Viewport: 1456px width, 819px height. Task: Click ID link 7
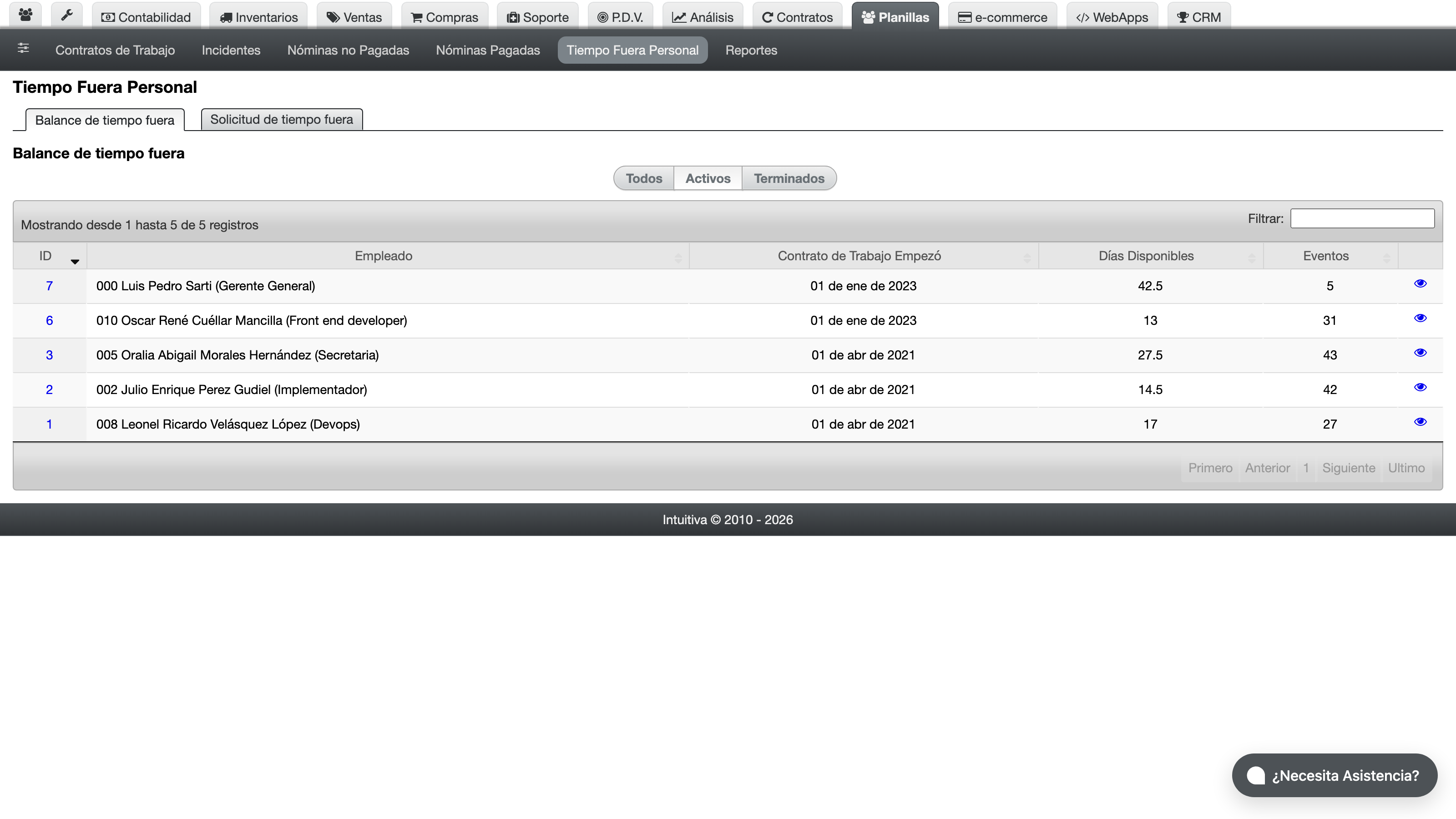pyautogui.click(x=49, y=286)
